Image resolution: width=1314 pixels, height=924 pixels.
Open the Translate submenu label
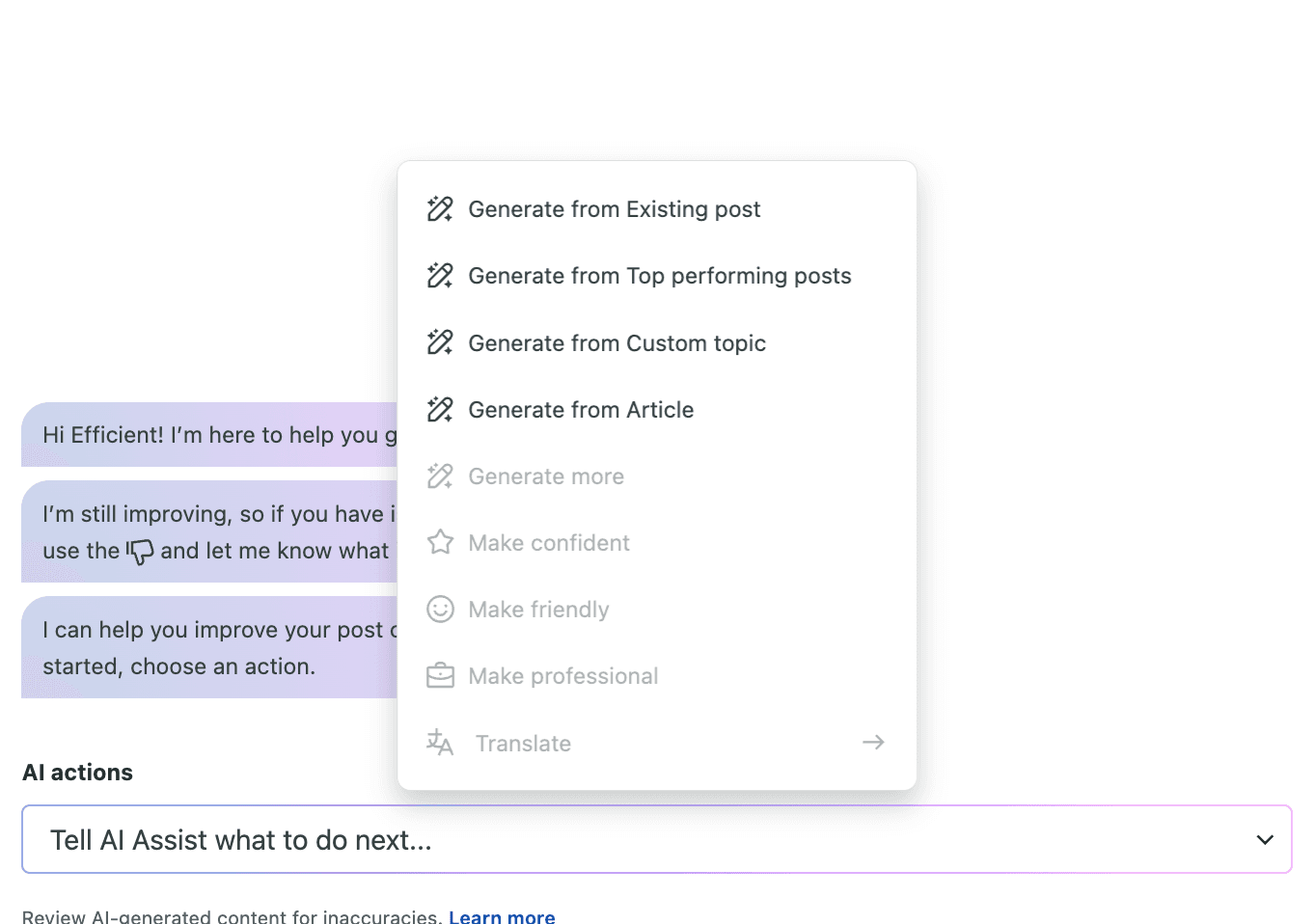click(x=523, y=744)
